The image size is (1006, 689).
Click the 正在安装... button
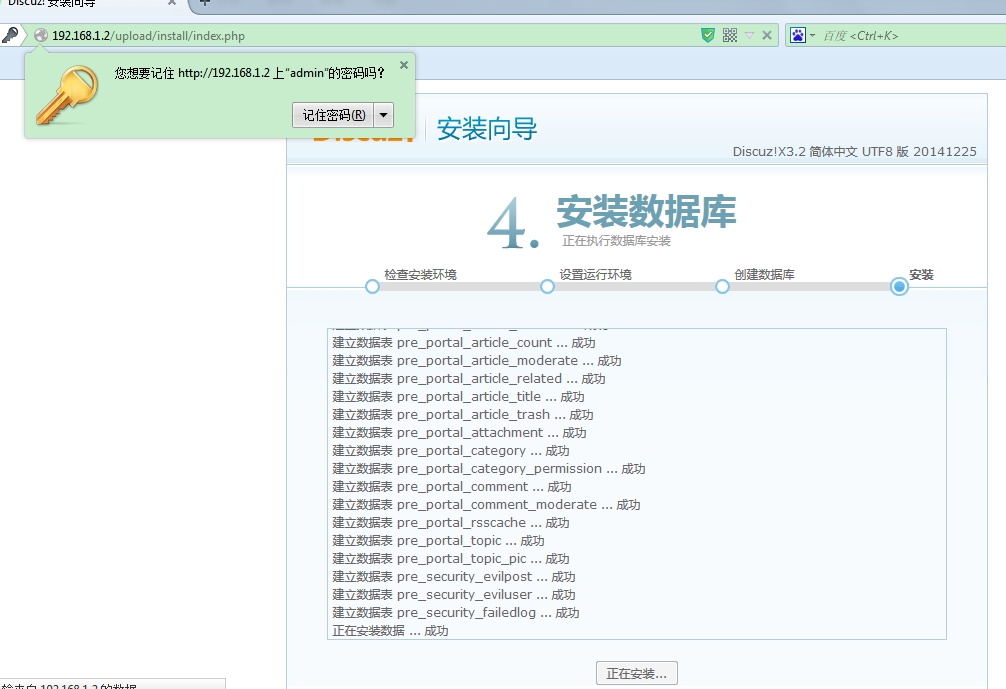(636, 674)
